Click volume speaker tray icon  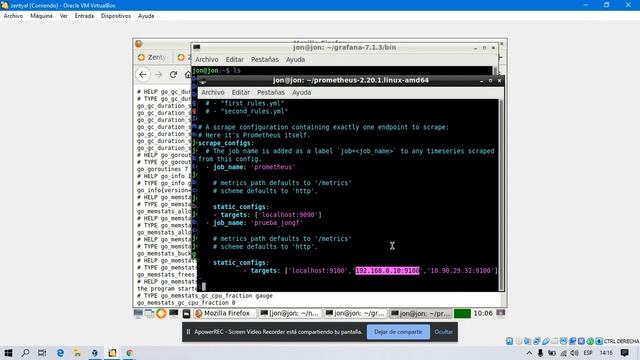click(x=574, y=353)
